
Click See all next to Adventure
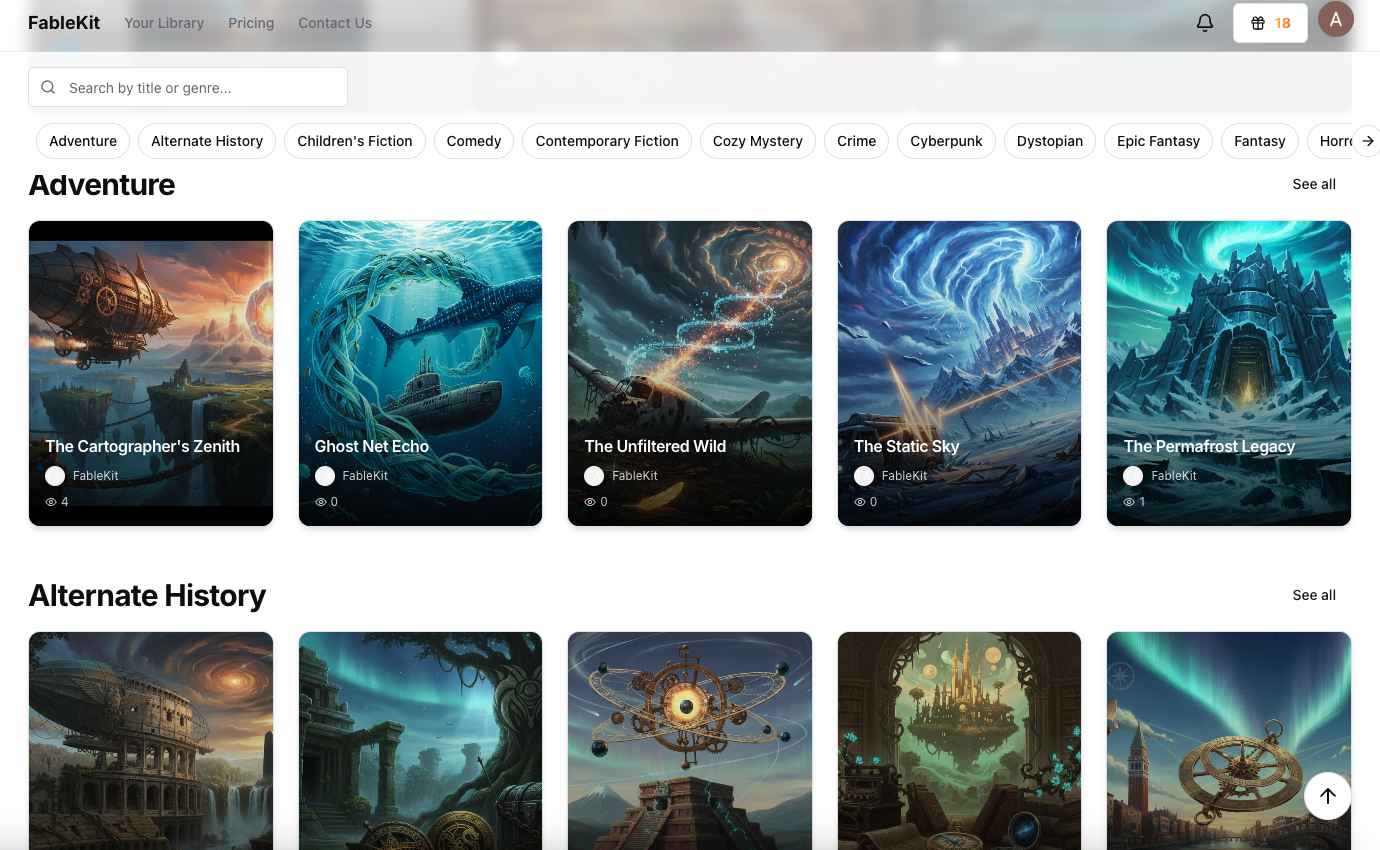click(1314, 184)
